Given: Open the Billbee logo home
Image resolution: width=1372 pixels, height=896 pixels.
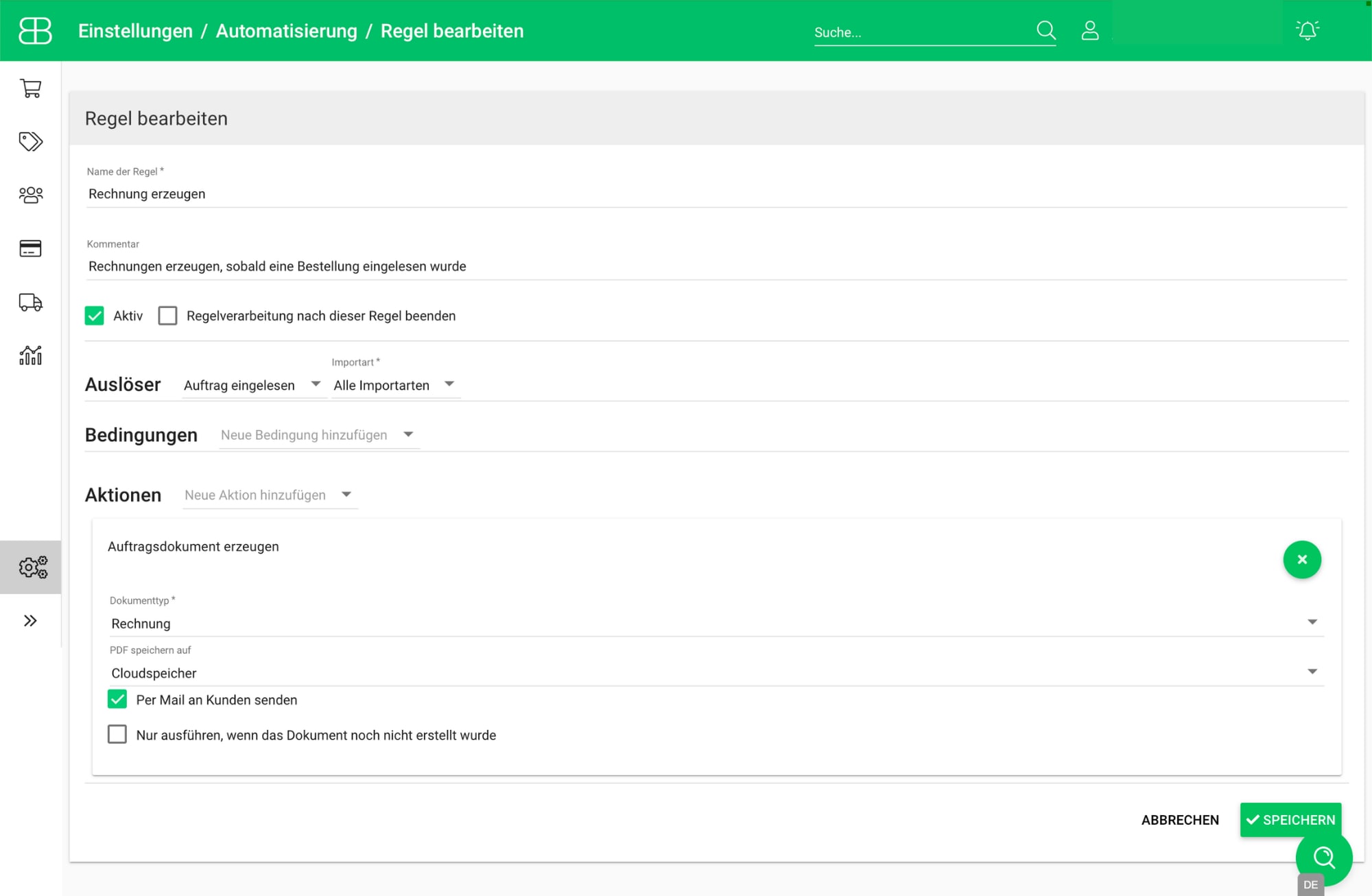Looking at the screenshot, I should (35, 31).
